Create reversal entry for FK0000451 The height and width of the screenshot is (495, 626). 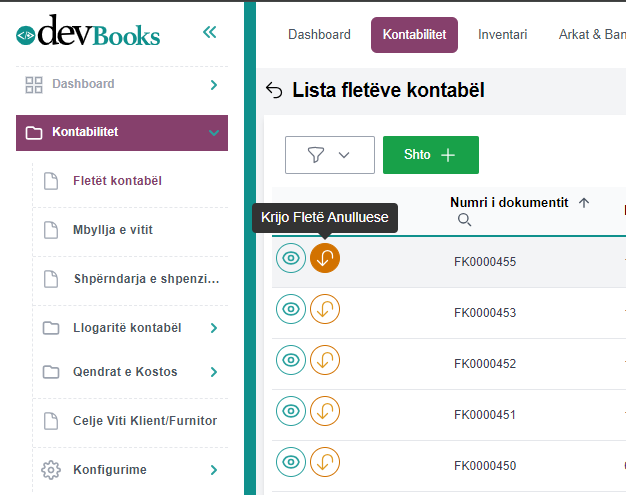325,411
